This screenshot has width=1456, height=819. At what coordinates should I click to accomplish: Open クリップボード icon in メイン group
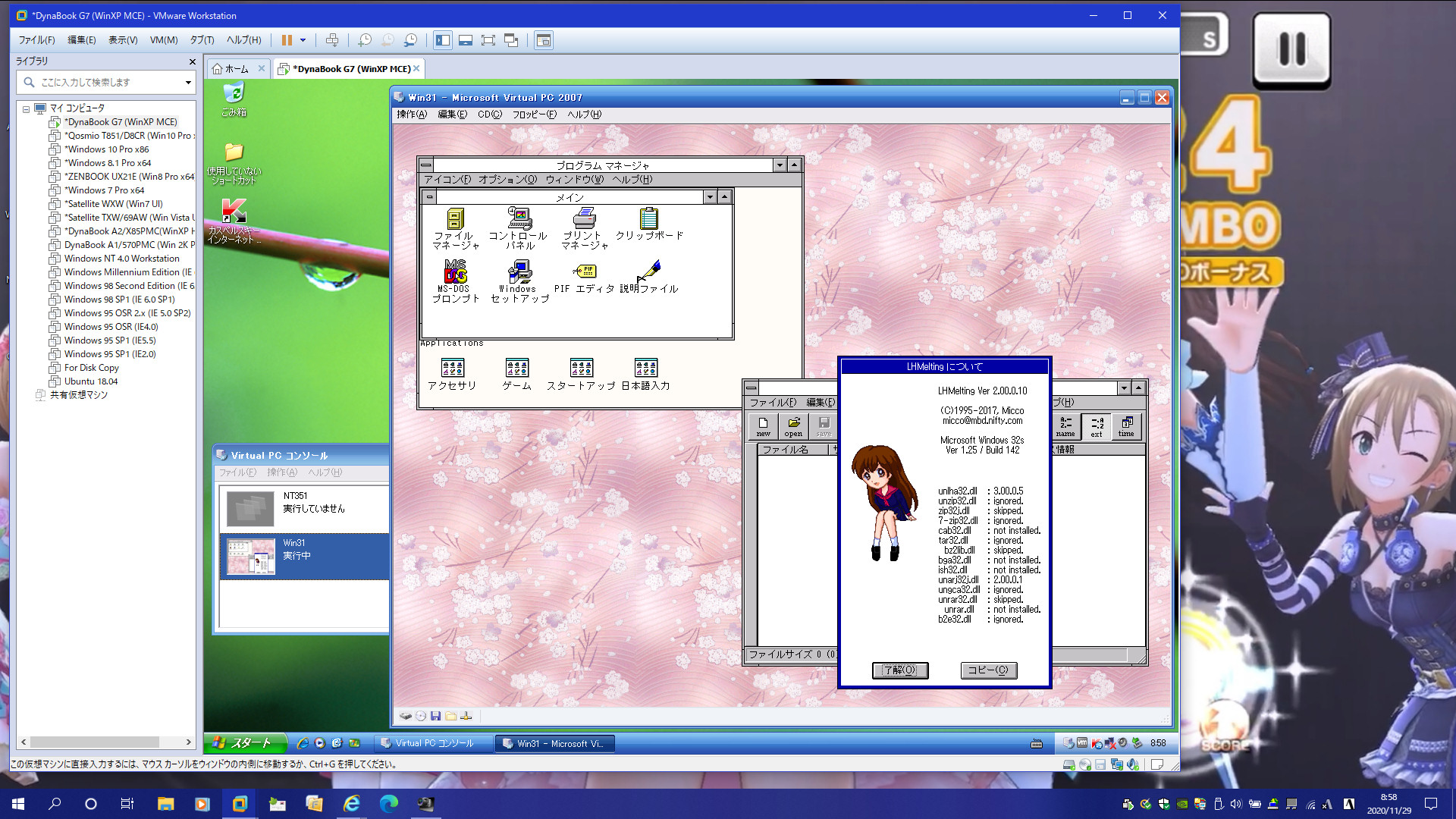[x=649, y=224]
